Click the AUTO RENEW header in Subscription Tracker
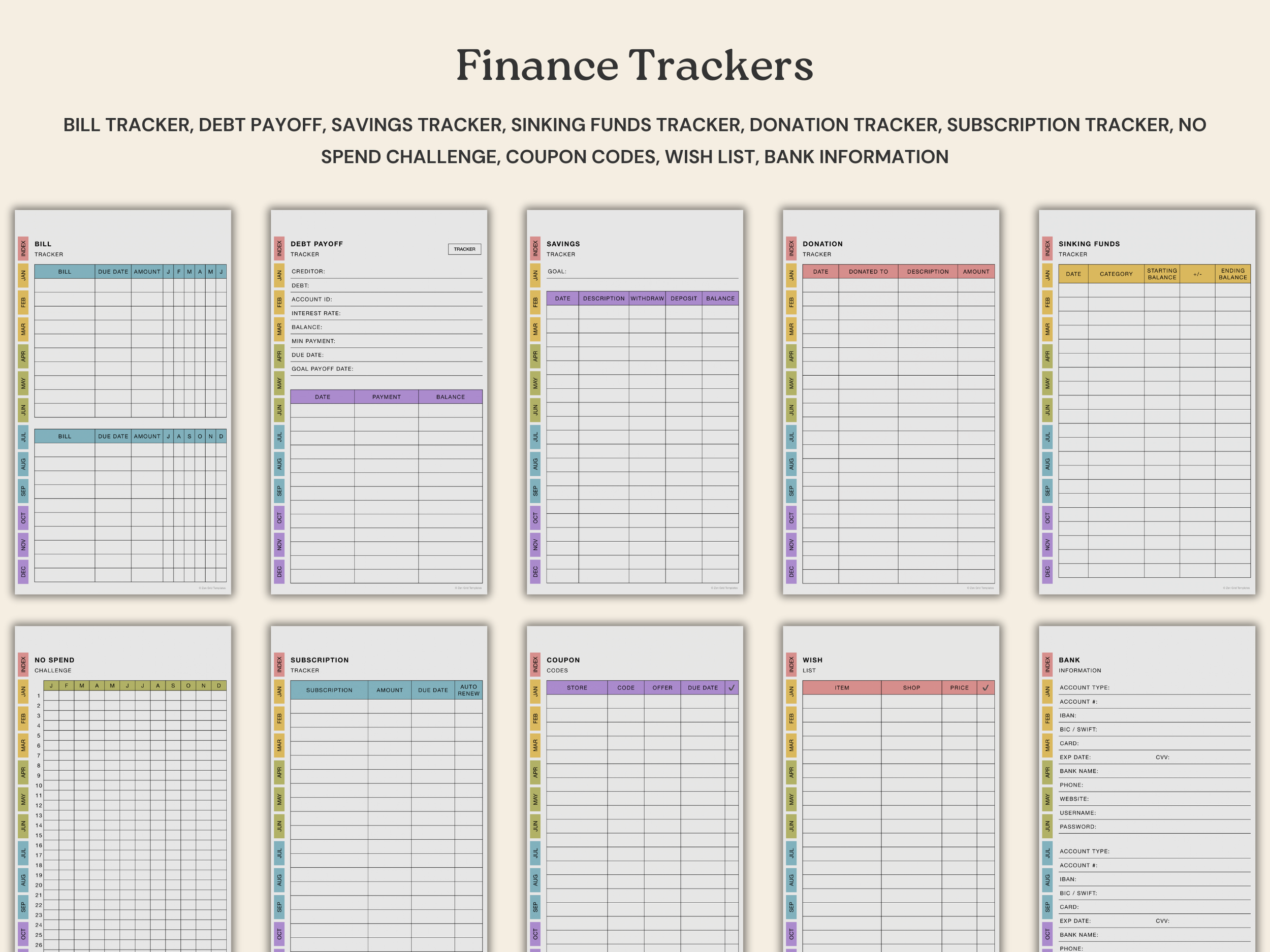The width and height of the screenshot is (1270, 952). 468,690
